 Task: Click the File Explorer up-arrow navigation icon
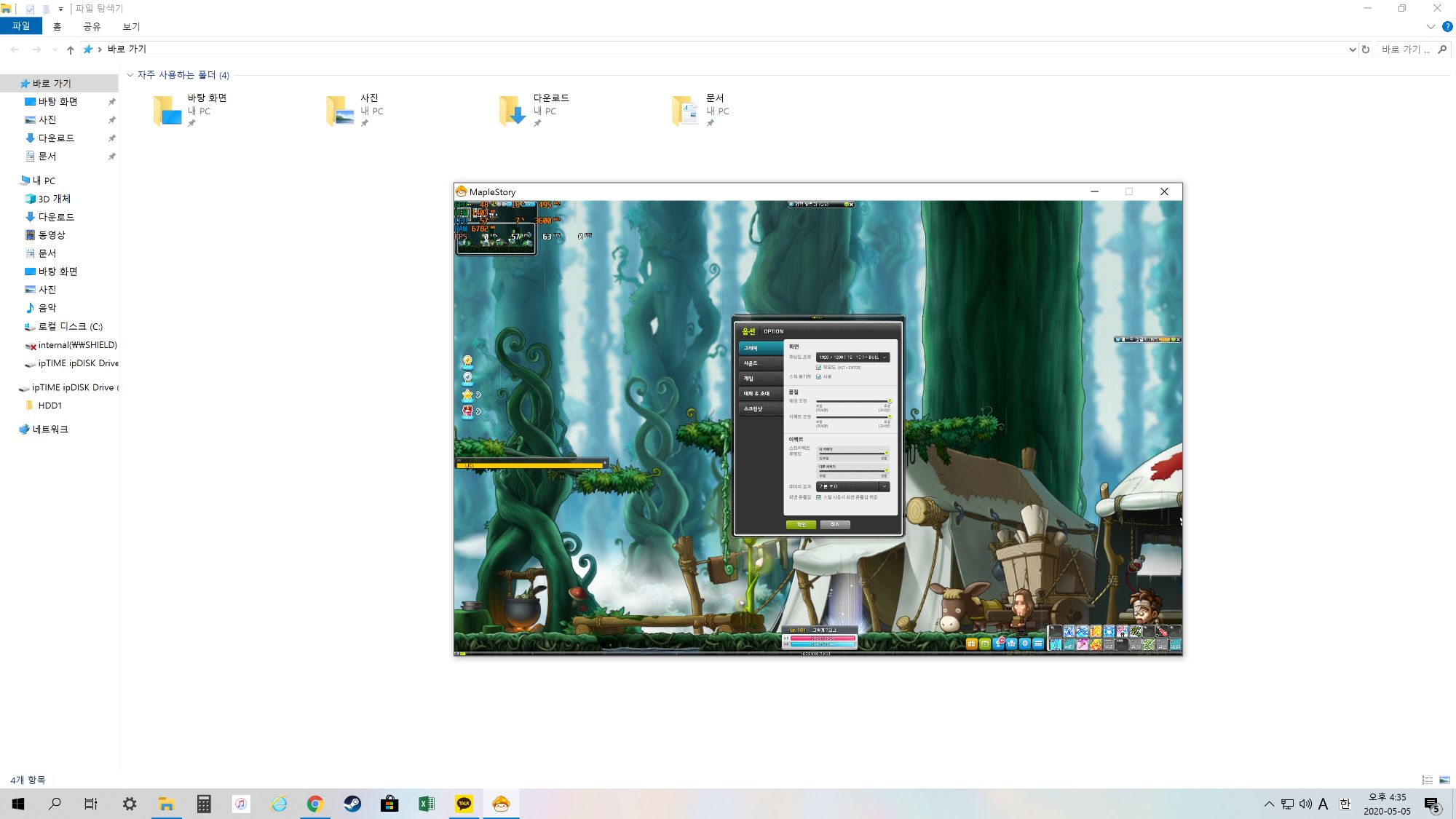[x=70, y=50]
